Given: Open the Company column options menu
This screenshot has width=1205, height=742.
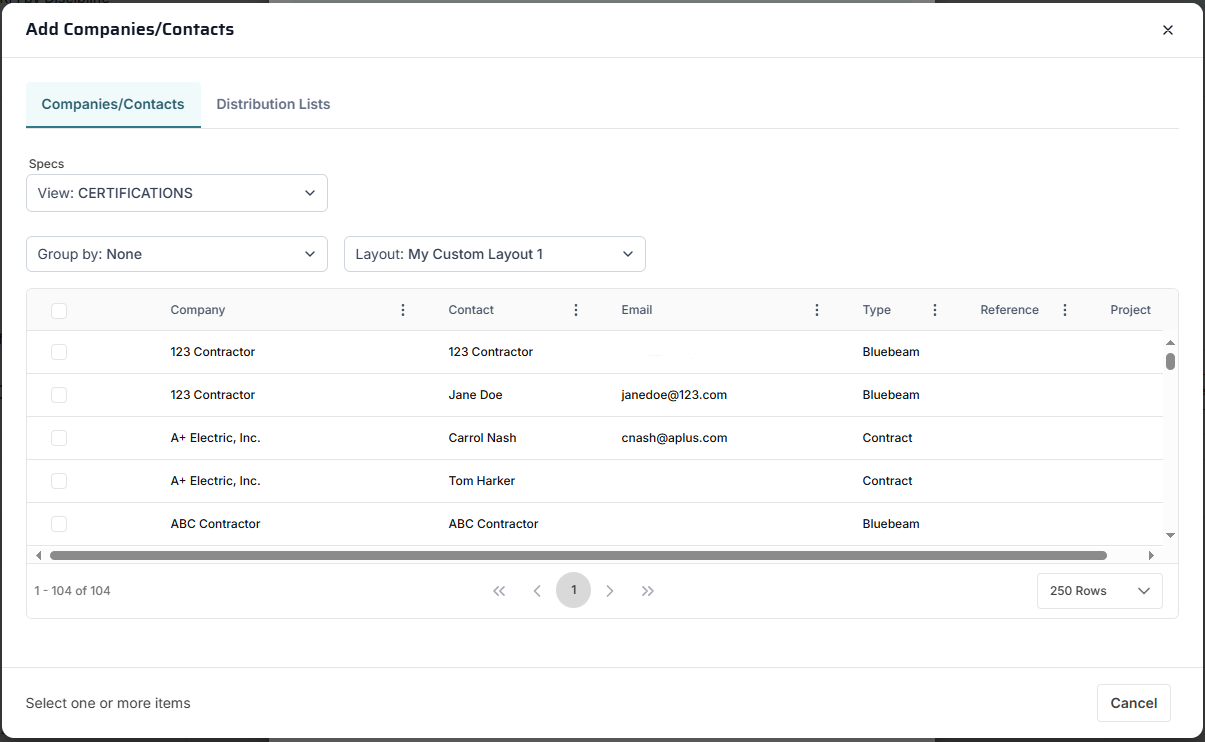Looking at the screenshot, I should [403, 310].
